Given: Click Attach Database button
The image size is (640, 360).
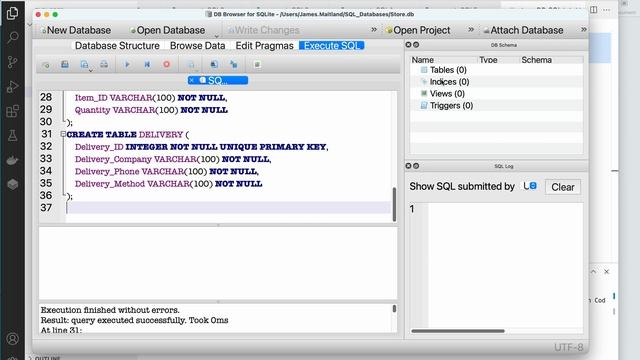Looking at the screenshot, I should coord(523,30).
